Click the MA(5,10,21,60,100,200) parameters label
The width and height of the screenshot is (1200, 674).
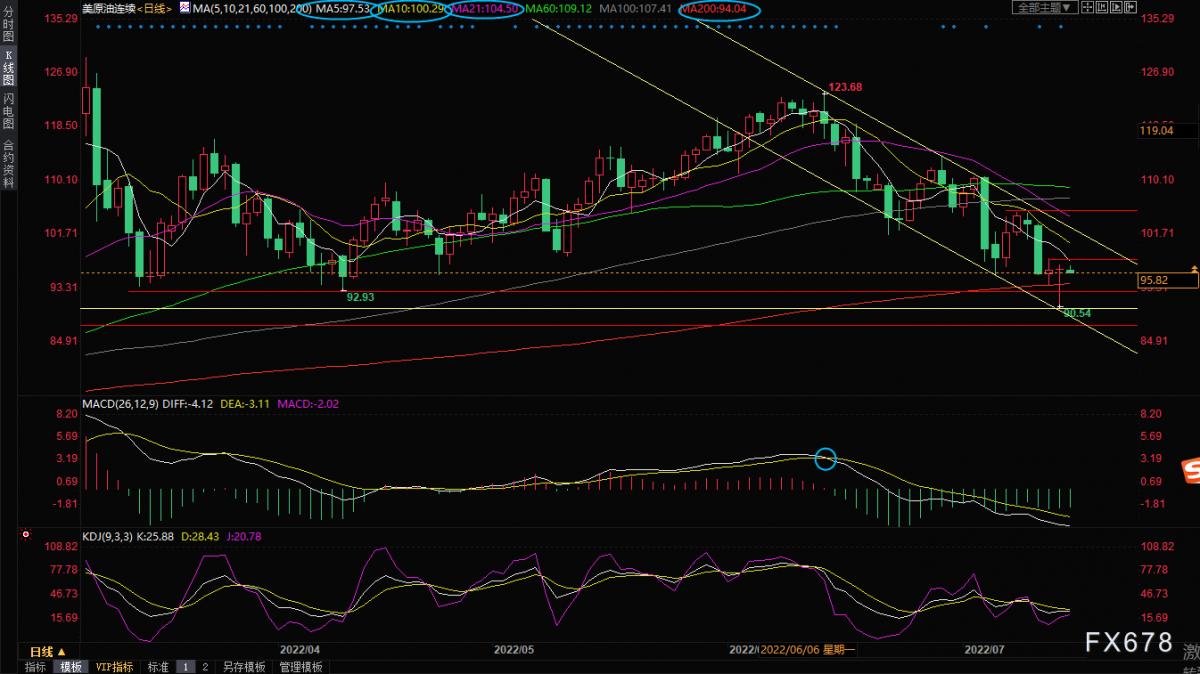click(x=252, y=8)
